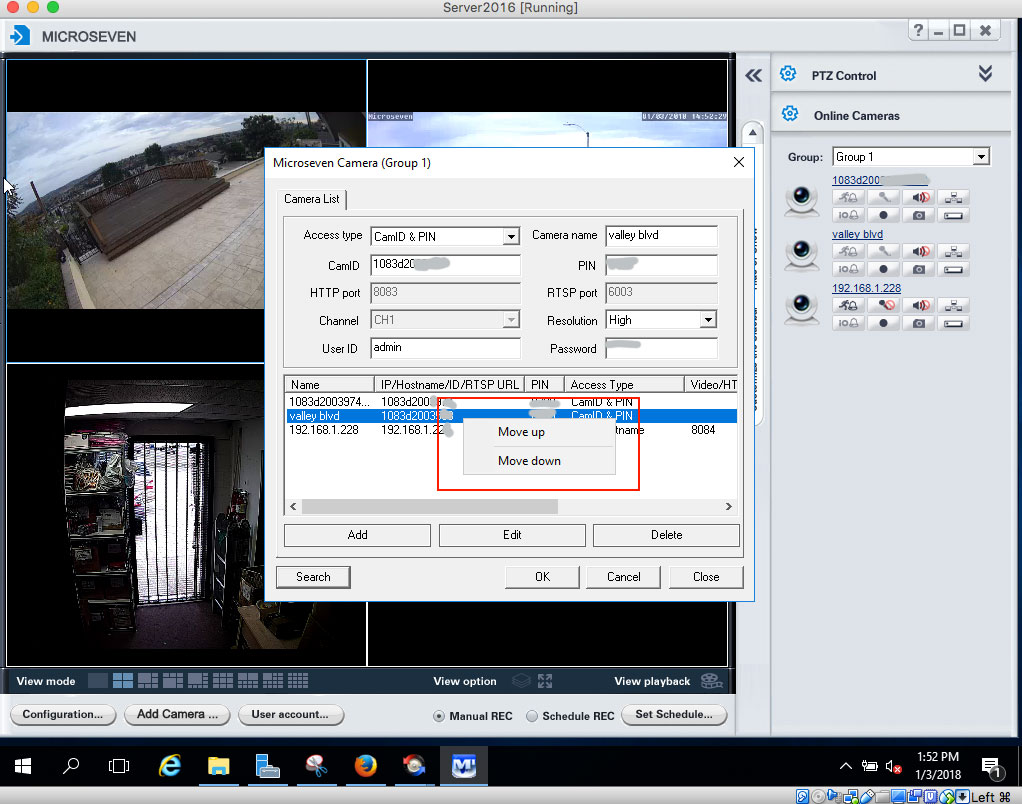The height and width of the screenshot is (804, 1022).
Task: Enable microphone for camera 192.168.1.228
Action: pos(883,305)
